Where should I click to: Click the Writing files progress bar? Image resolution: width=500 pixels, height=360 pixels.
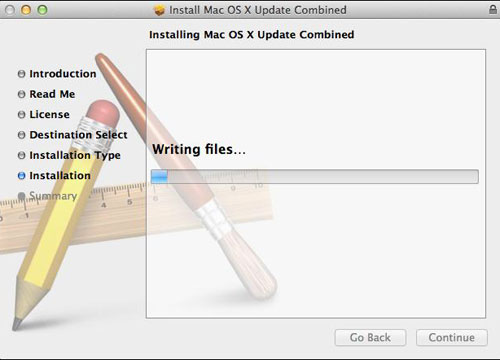tap(315, 176)
